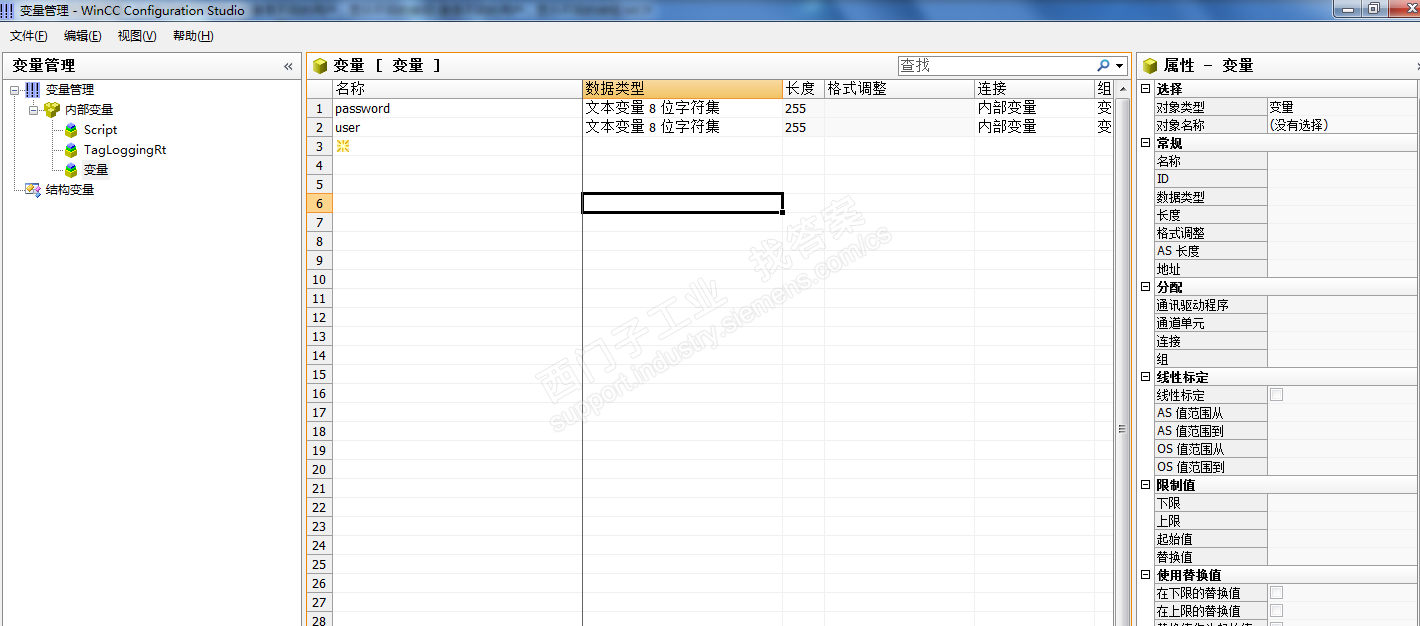The width and height of the screenshot is (1420, 626).
Task: Select the 内部变量 yellow blocks icon
Action: (52, 110)
